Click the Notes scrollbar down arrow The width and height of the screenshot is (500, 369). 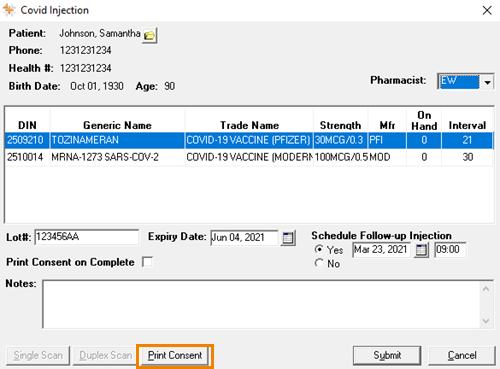[486, 321]
